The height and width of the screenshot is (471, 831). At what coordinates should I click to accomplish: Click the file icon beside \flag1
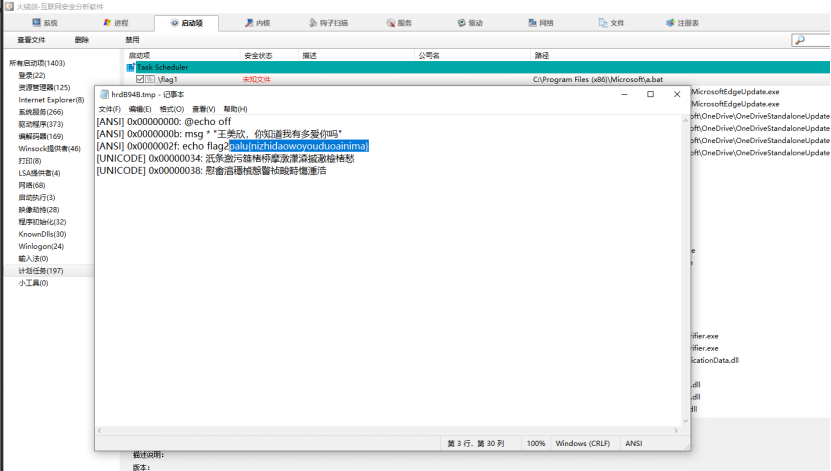(151, 79)
